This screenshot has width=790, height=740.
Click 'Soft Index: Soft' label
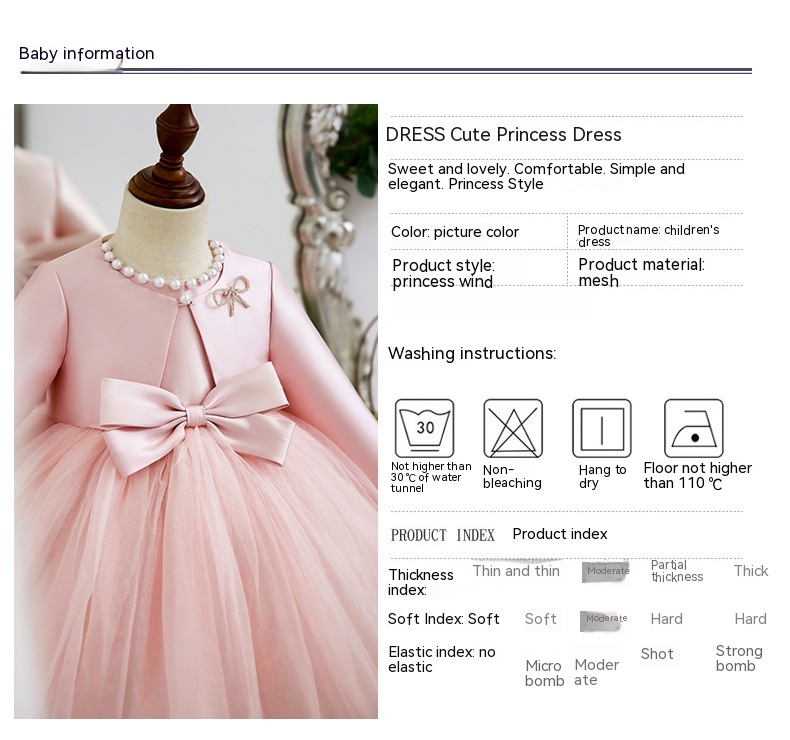click(443, 619)
